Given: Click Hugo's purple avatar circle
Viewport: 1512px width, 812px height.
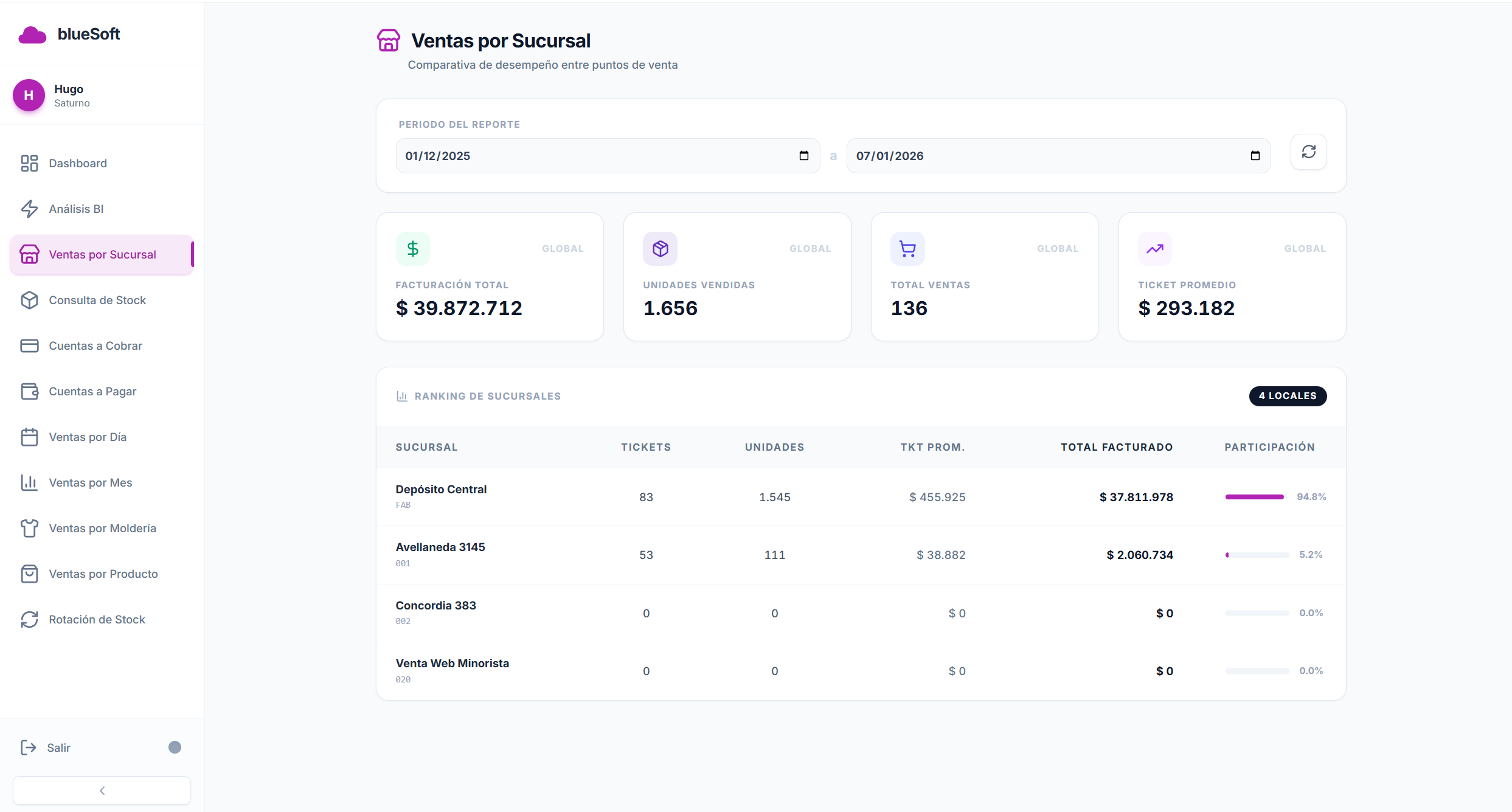Looking at the screenshot, I should coord(29,95).
